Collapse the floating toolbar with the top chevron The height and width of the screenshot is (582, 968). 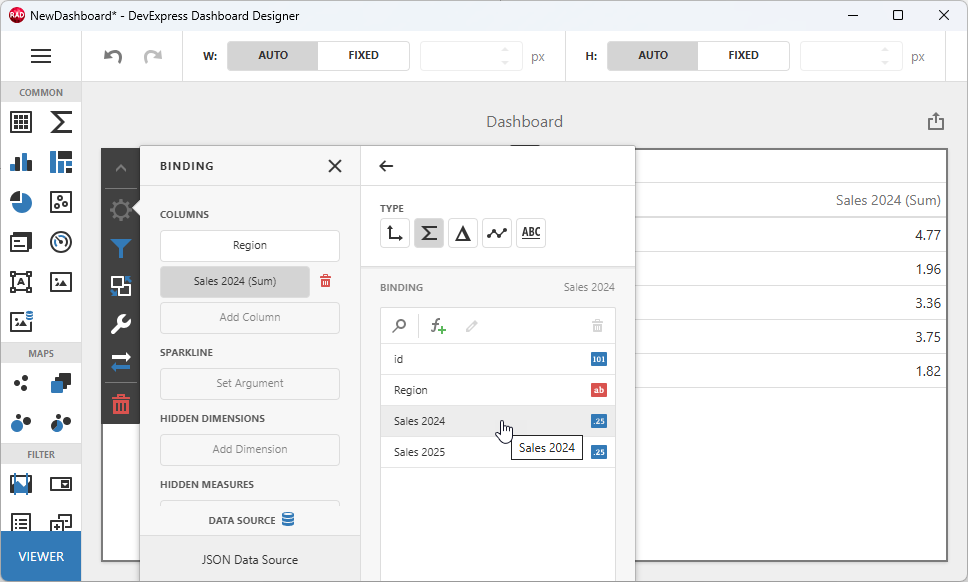(x=120, y=167)
